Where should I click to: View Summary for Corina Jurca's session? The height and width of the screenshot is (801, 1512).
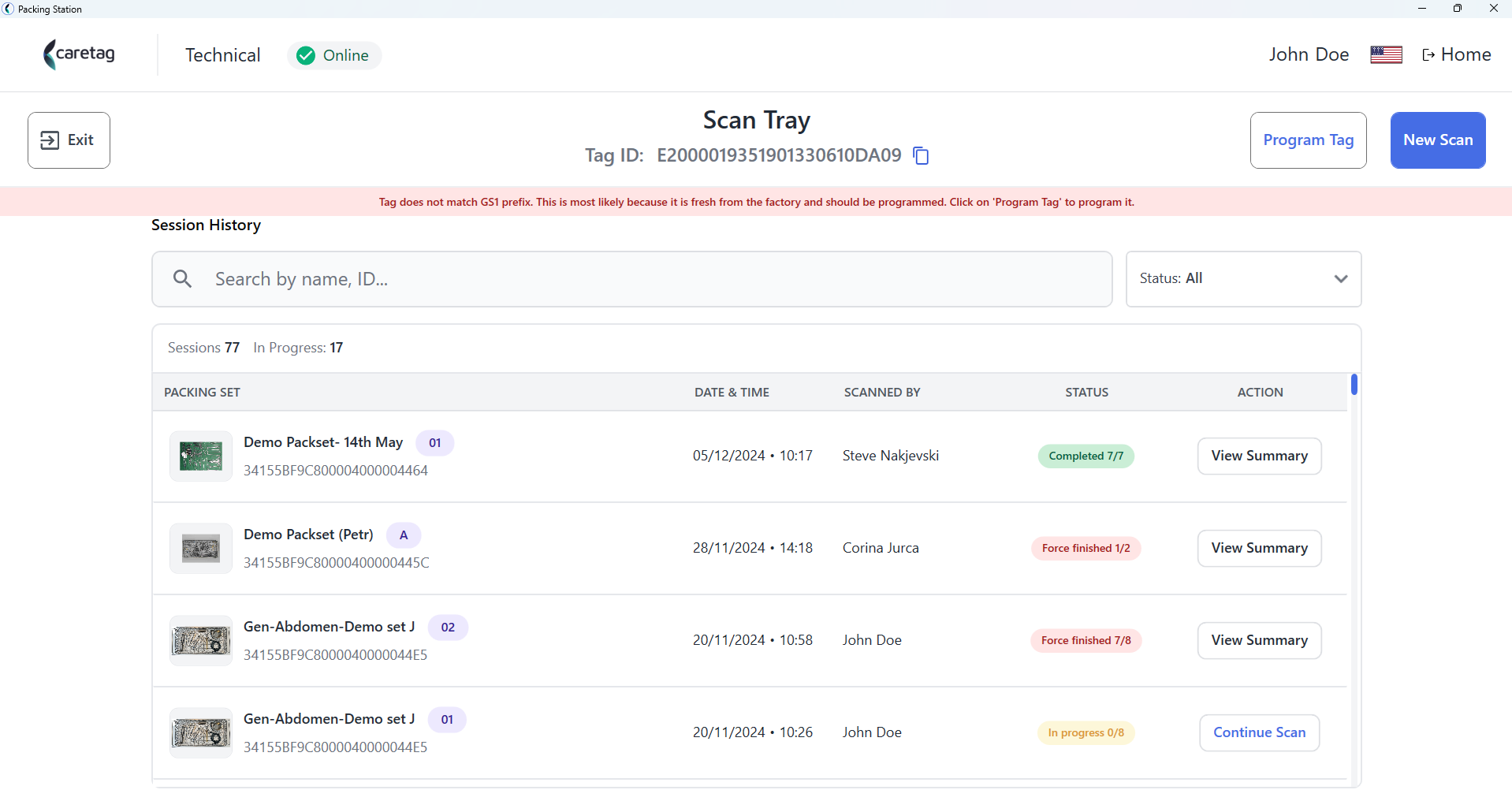pyautogui.click(x=1259, y=548)
